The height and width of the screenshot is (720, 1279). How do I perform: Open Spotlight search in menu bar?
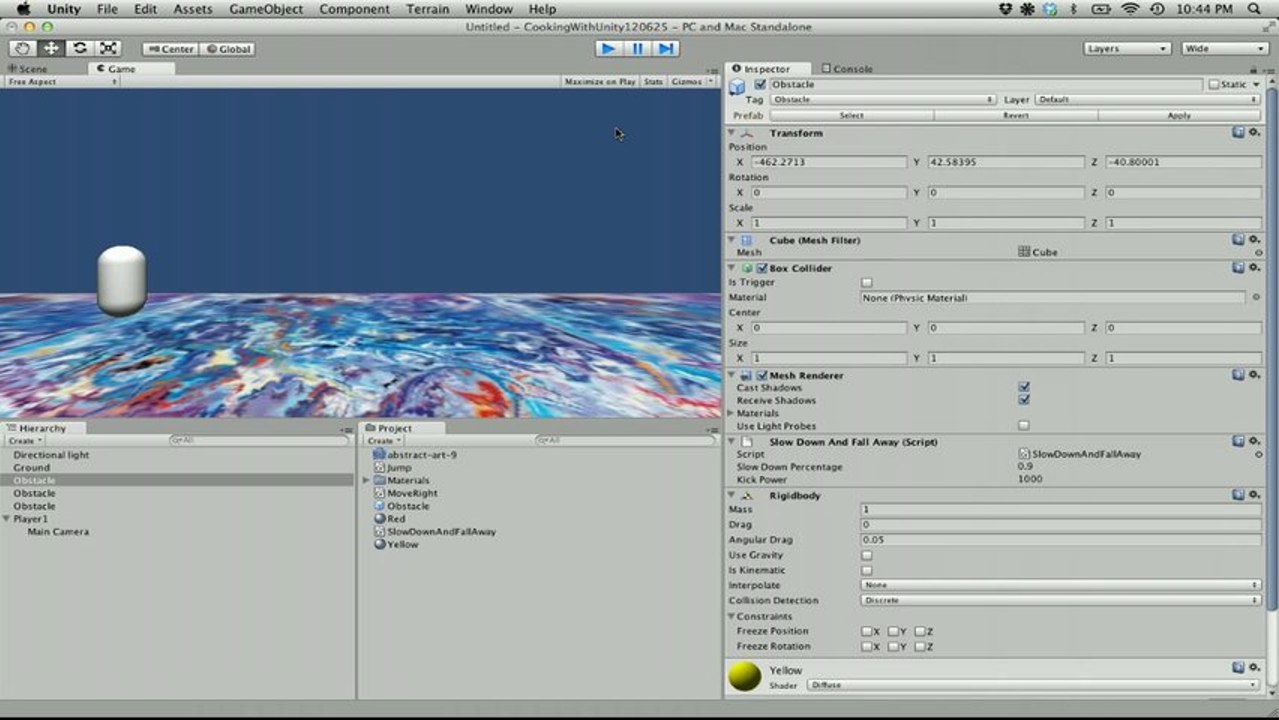[x=1255, y=9]
